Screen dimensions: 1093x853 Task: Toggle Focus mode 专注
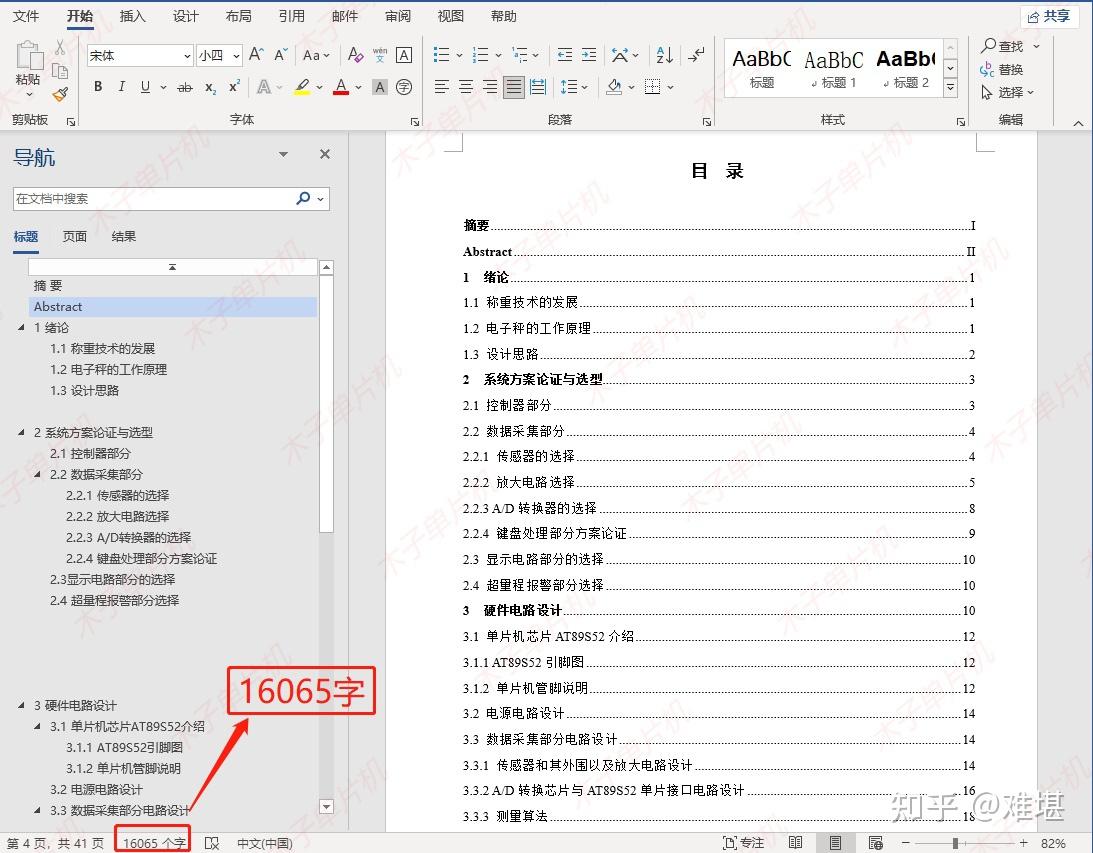pos(744,843)
